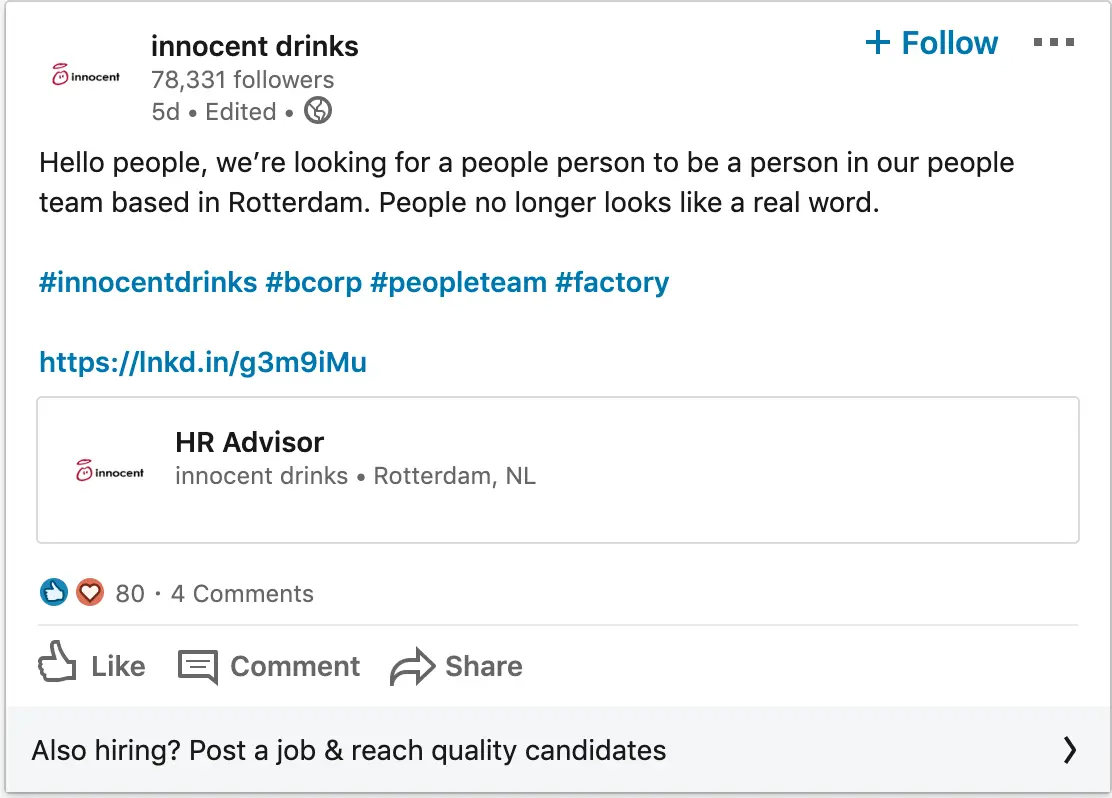
Task: Open the #factory hashtag
Action: (x=612, y=282)
